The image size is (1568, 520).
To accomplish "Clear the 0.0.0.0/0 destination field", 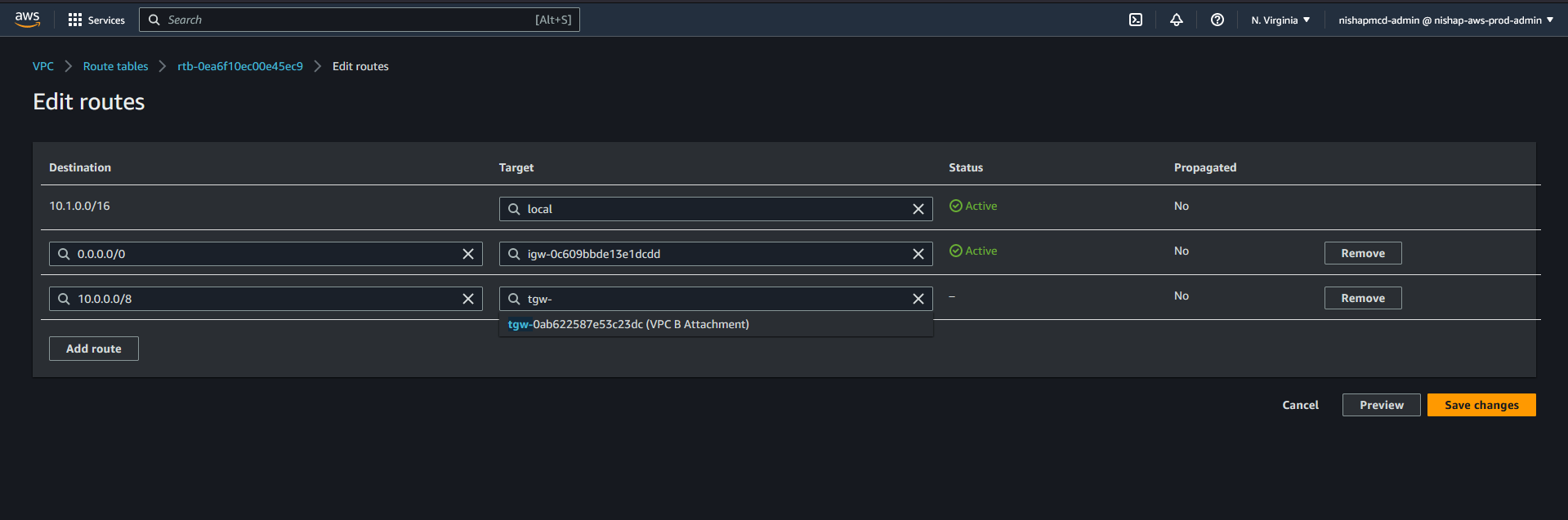I will pos(467,254).
